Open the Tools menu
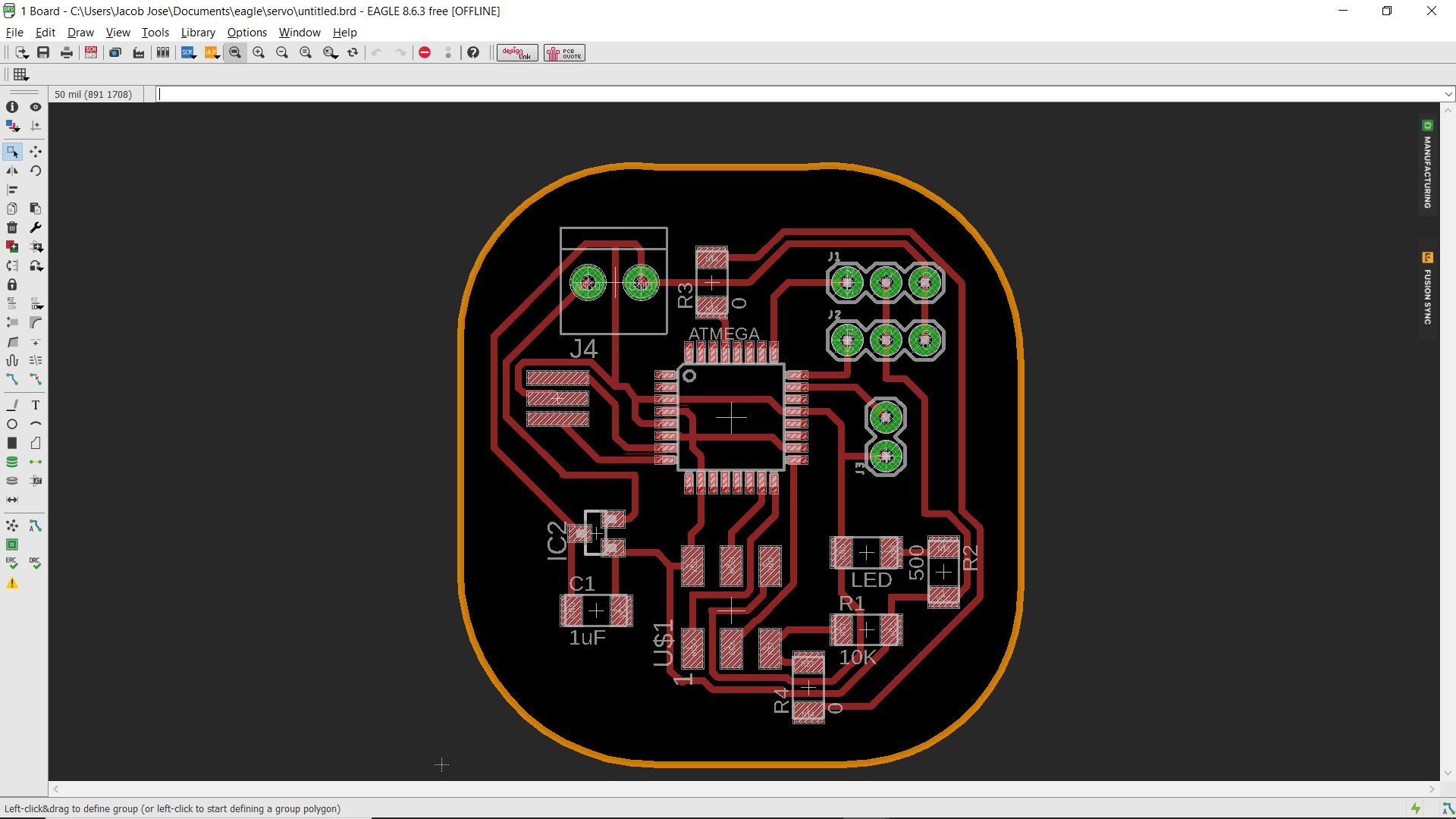This screenshot has height=819, width=1456. [x=155, y=33]
